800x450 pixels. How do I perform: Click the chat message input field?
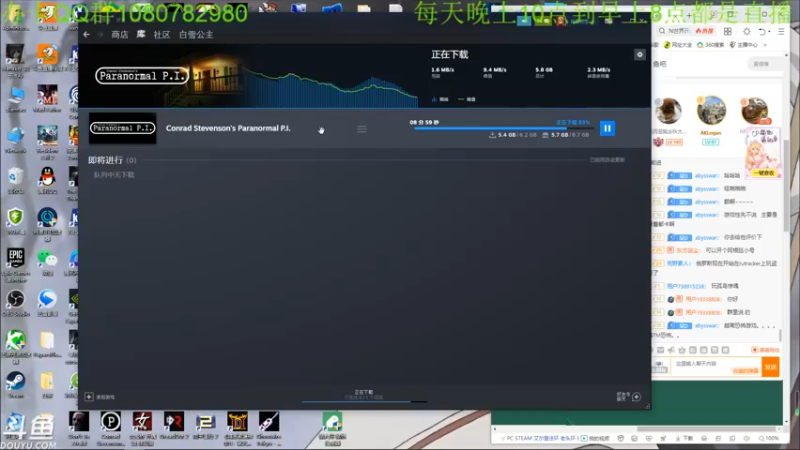point(715,367)
